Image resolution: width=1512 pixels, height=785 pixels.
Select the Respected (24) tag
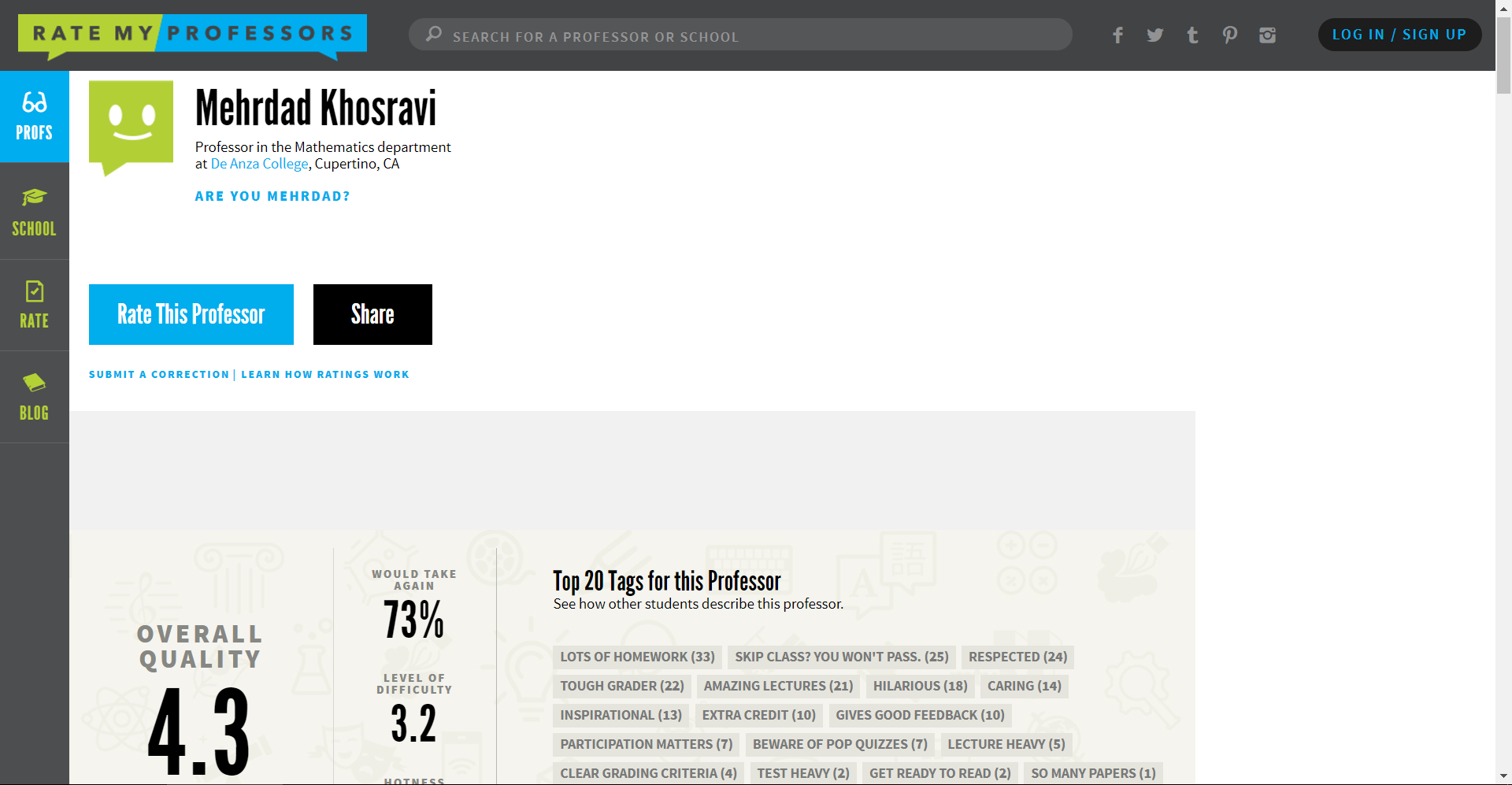(x=1017, y=657)
